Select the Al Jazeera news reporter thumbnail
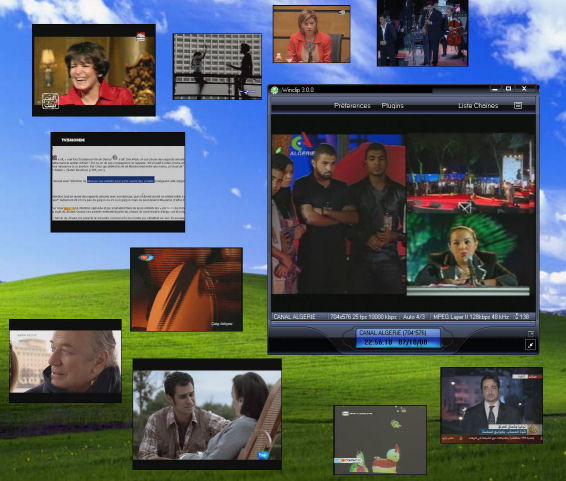Screen dimensions: 566x481 pyautogui.click(x=491, y=405)
